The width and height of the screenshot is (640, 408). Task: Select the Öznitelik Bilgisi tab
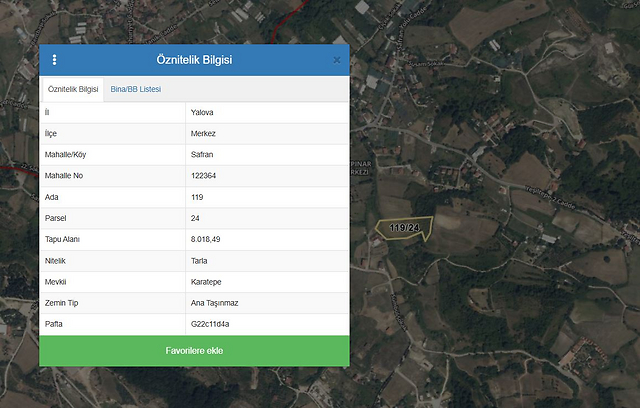(x=73, y=89)
